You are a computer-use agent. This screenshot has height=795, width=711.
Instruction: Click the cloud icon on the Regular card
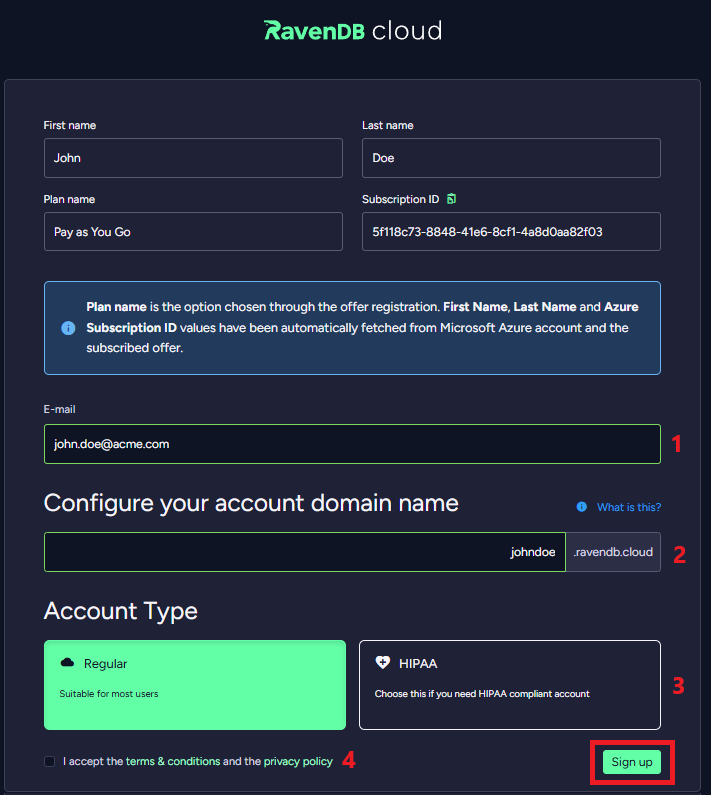pos(67,663)
